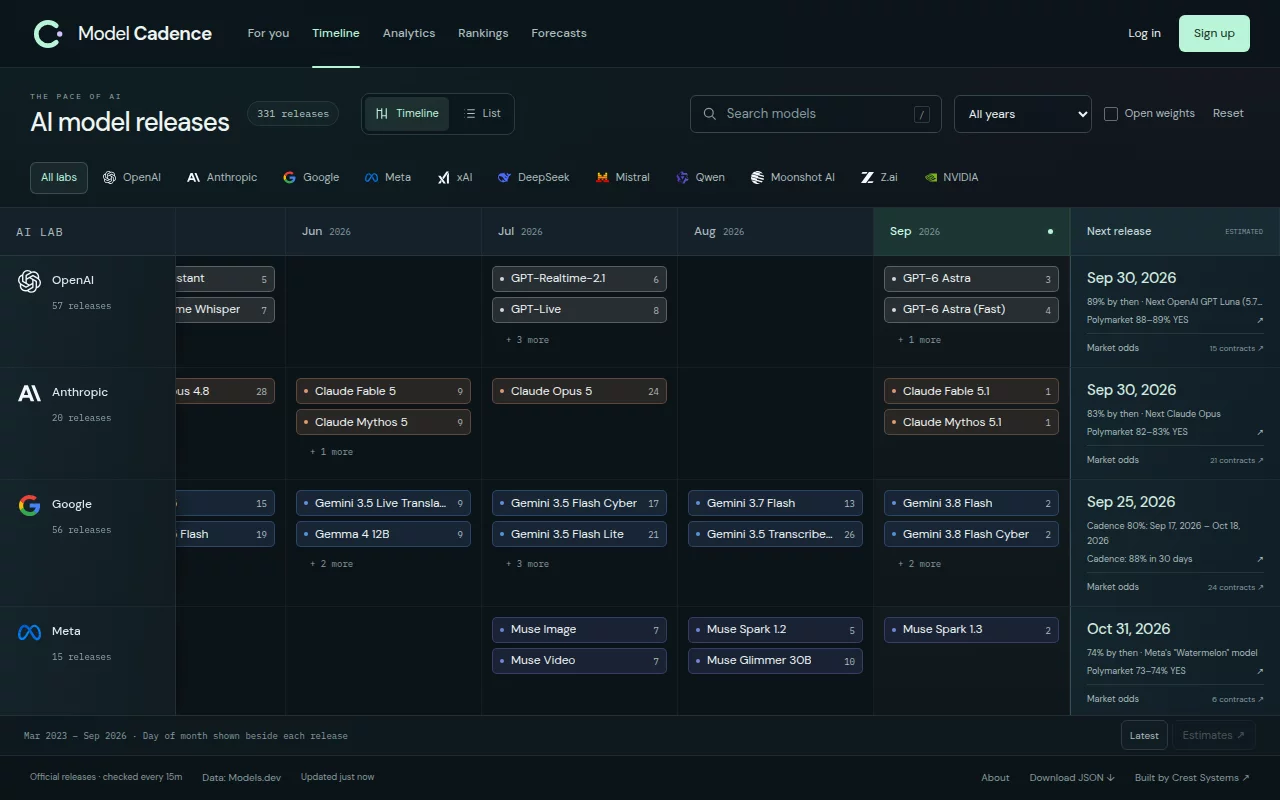1280x800 pixels.
Task: Filter by OpenAI lab chip
Action: [x=132, y=177]
